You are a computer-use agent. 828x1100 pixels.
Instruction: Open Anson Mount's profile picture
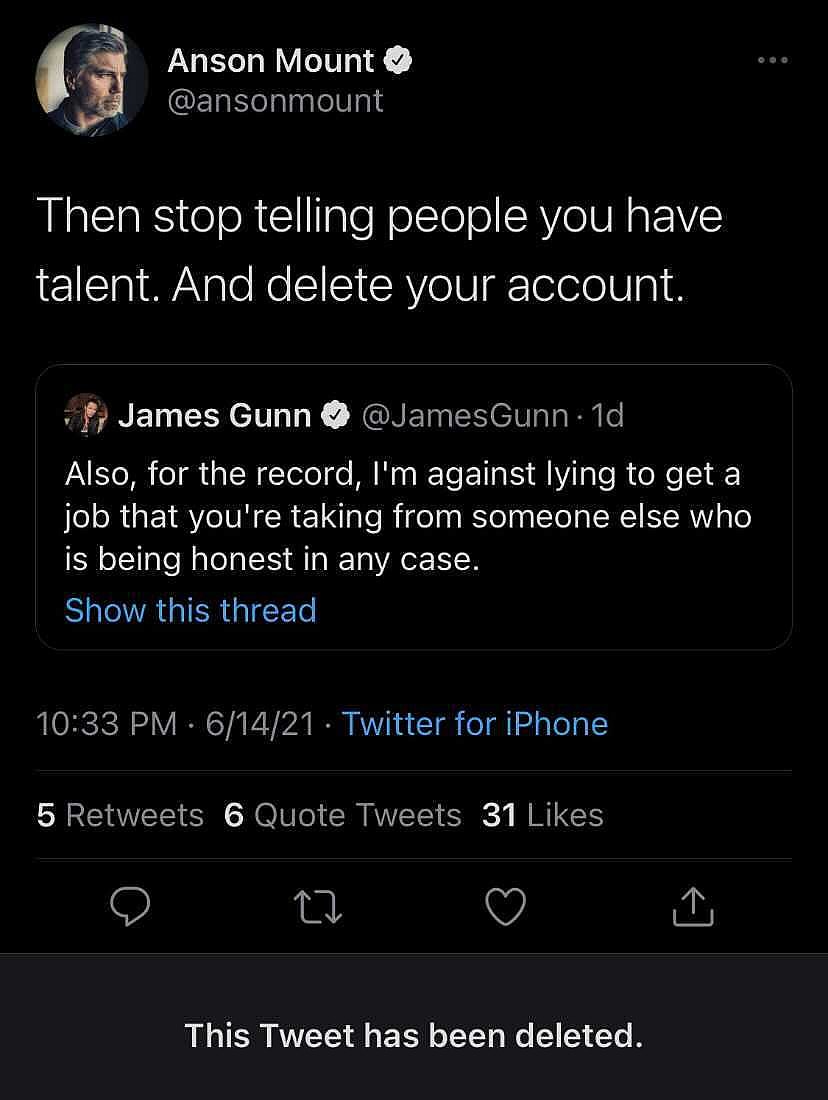pos(86,80)
